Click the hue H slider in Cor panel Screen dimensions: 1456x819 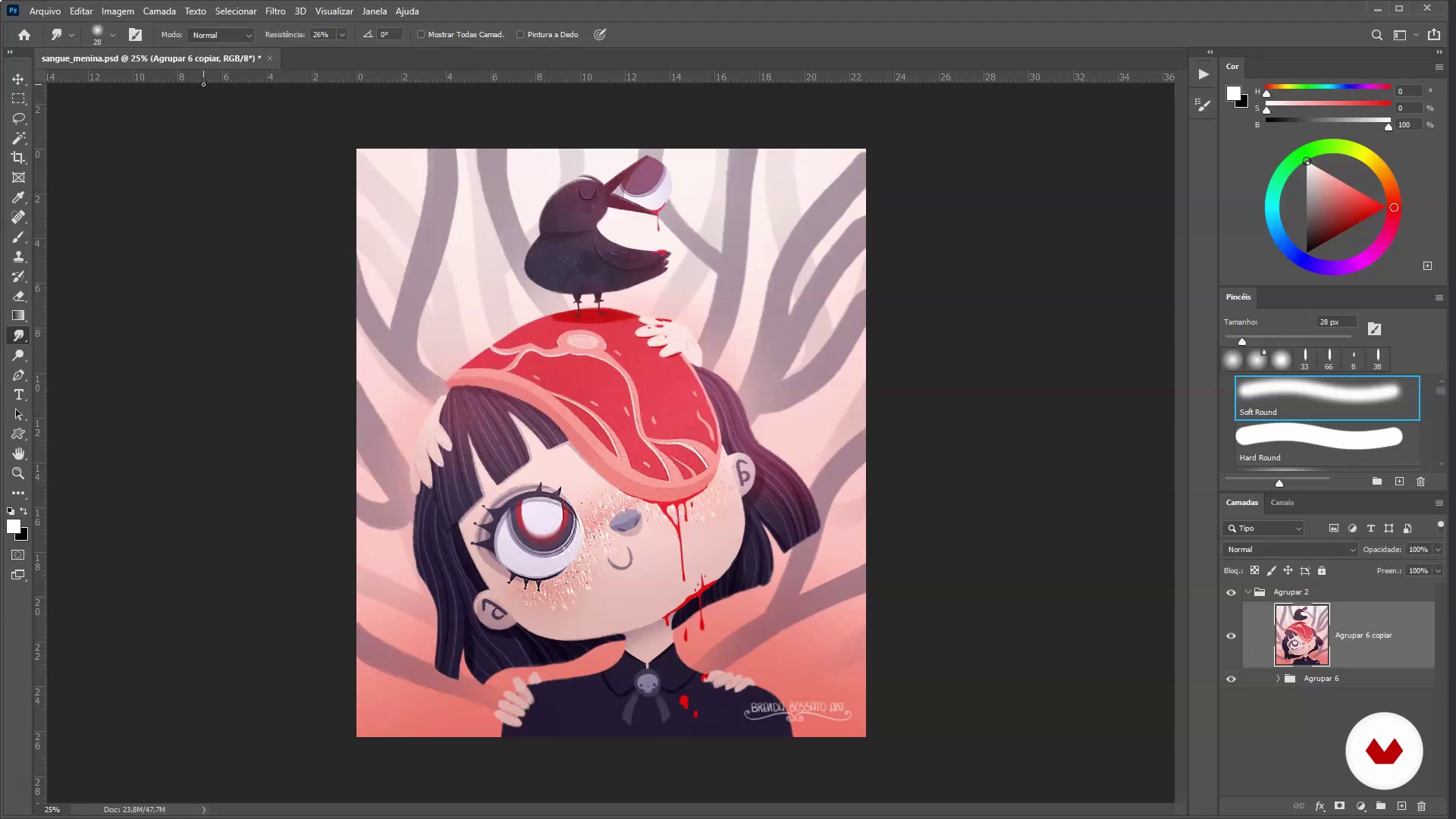pyautogui.click(x=1327, y=89)
